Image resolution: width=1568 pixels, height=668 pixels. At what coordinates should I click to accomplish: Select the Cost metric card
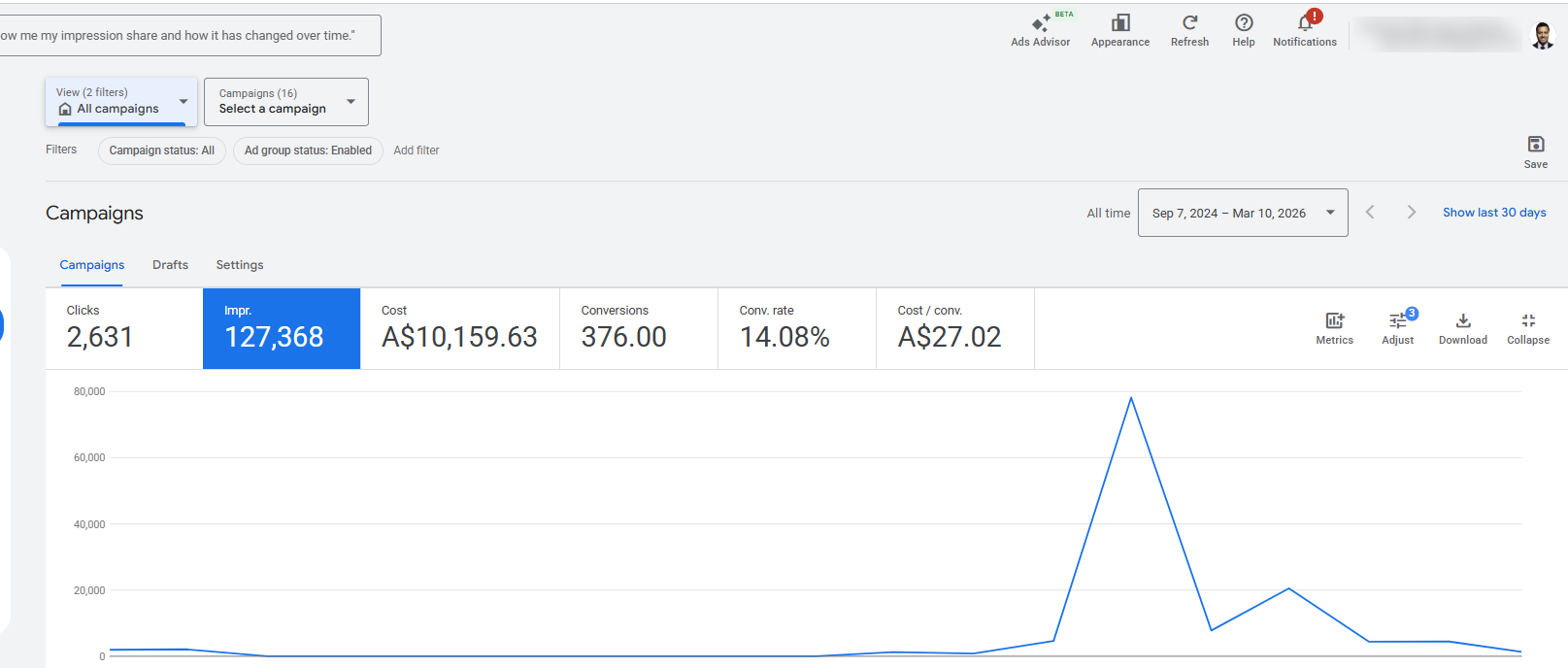(x=460, y=328)
